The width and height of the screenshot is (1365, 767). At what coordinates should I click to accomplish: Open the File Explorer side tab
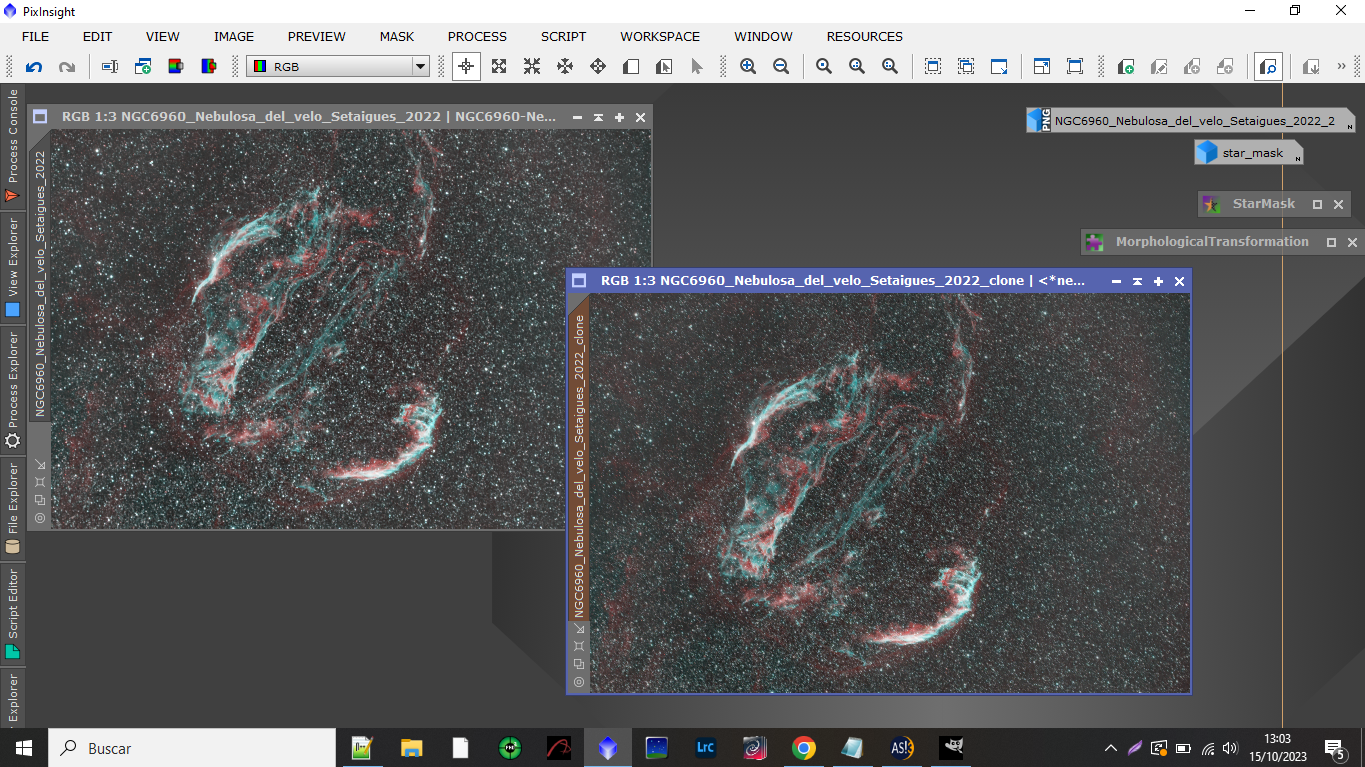pos(12,509)
